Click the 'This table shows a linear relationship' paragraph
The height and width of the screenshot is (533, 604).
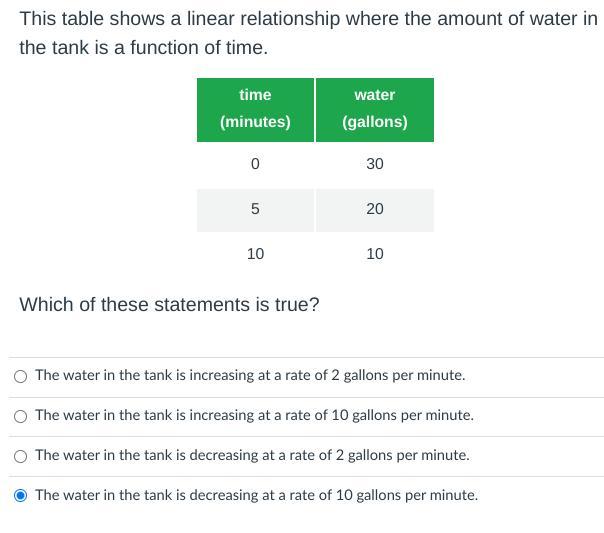pos(300,32)
